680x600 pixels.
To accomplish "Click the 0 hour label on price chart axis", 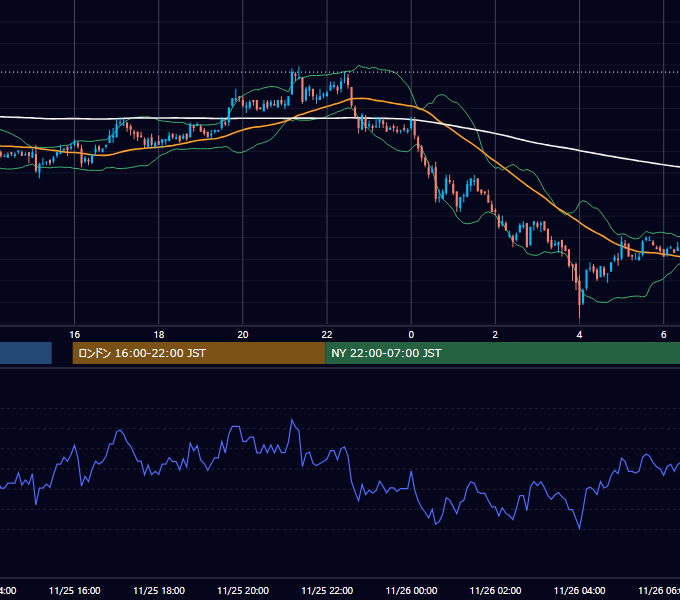I will point(411,335).
